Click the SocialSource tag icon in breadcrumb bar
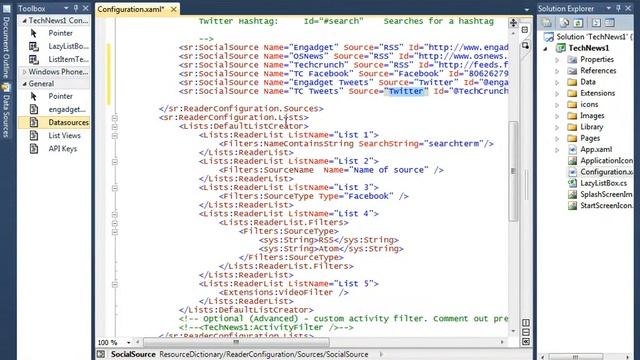Viewport: 640px width, 360px height. (x=101, y=354)
